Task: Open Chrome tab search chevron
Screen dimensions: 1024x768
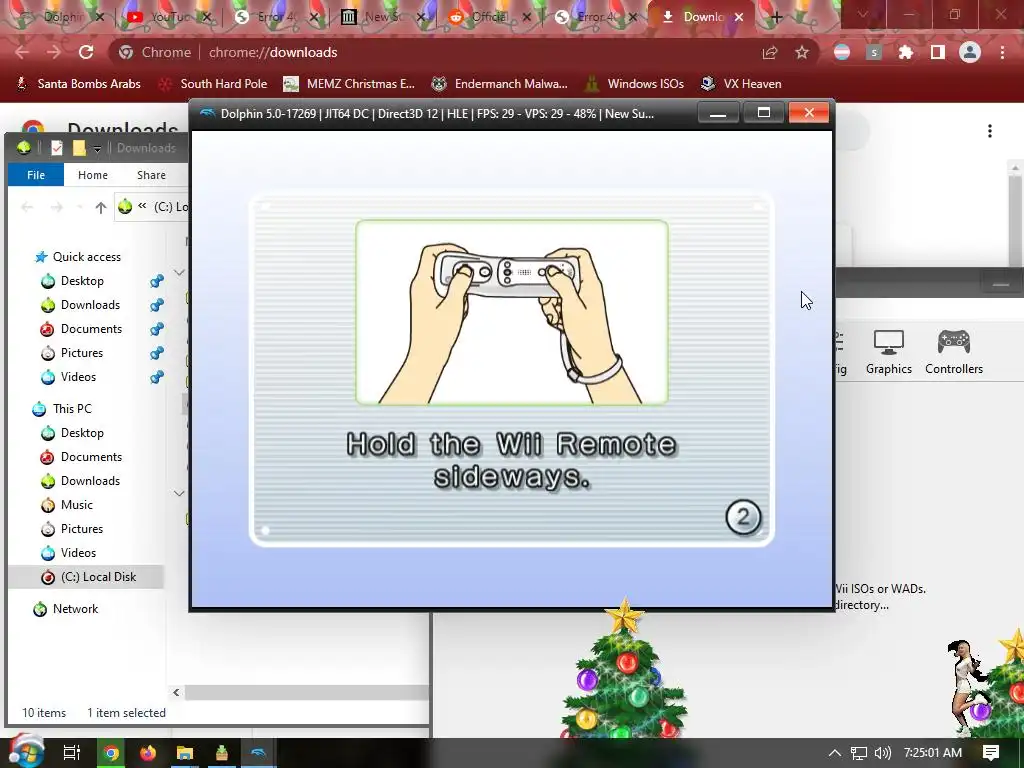Action: pos(863,14)
